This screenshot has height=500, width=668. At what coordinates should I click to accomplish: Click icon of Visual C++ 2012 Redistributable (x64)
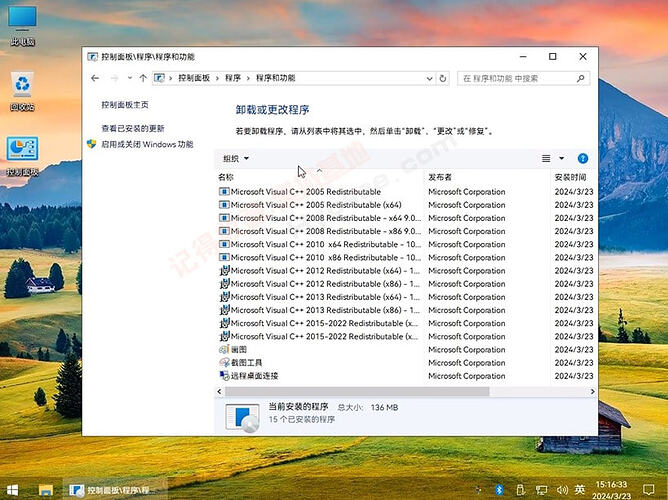point(224,270)
